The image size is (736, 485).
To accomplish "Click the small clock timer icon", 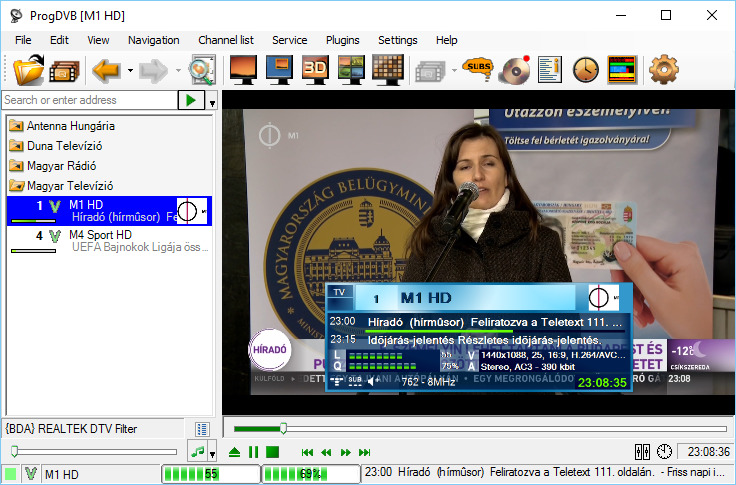I will [x=664, y=452].
